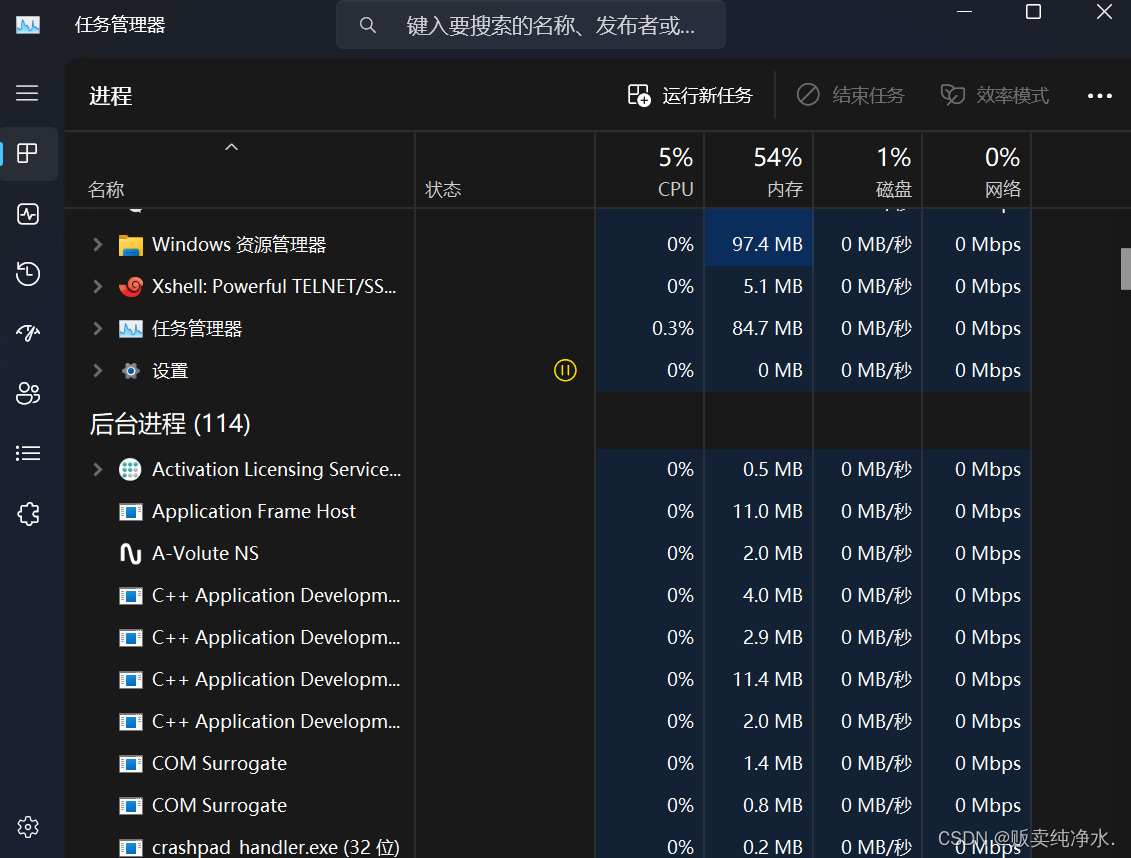
Task: Open the Details list icon in sidebar
Action: pos(27,453)
